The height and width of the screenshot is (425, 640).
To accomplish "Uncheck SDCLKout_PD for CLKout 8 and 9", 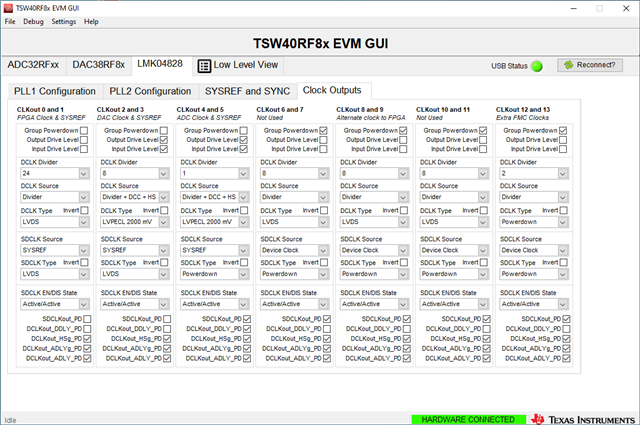I will [x=407, y=319].
